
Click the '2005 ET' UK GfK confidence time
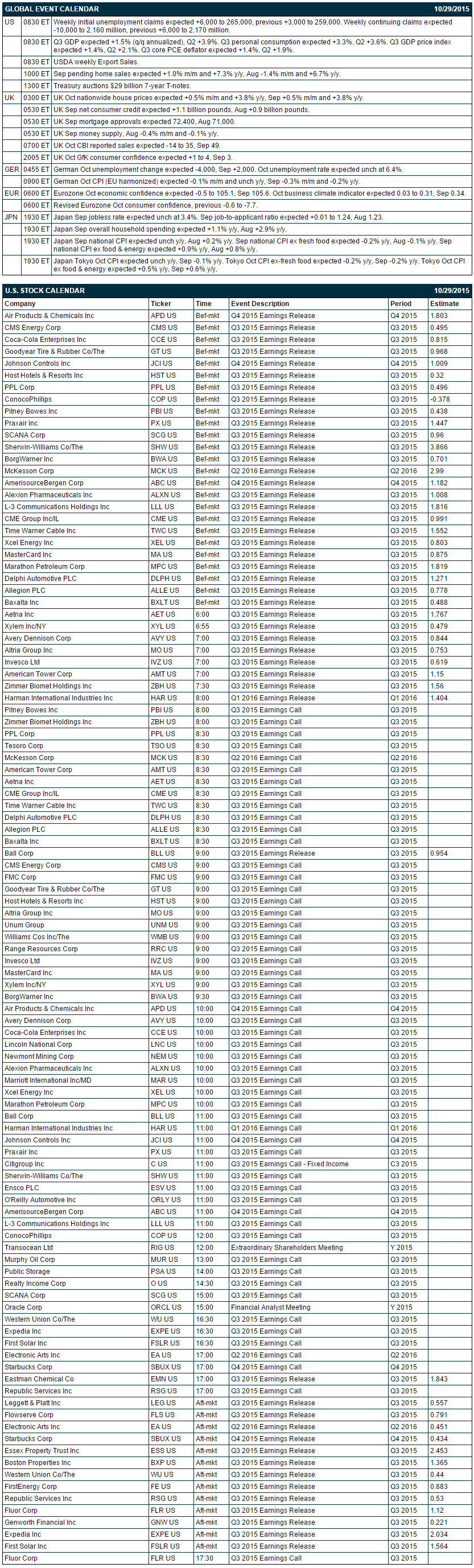click(x=36, y=158)
